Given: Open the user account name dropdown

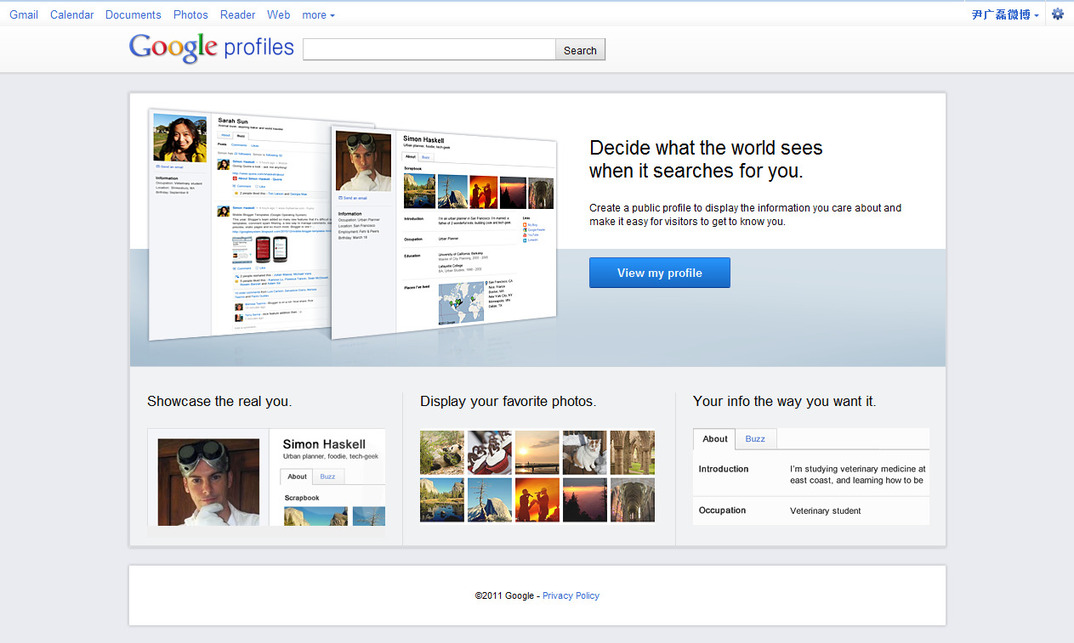Looking at the screenshot, I should pos(1005,15).
